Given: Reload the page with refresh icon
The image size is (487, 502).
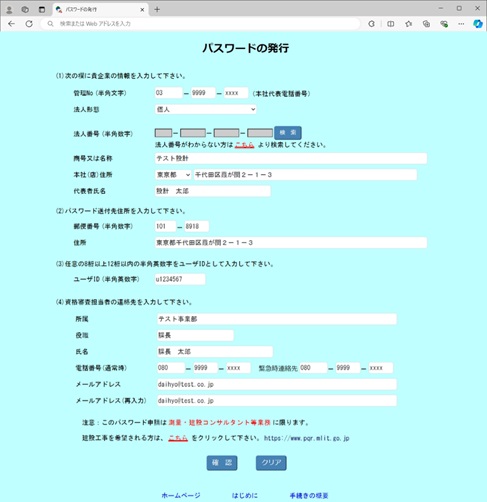Looking at the screenshot, I should point(29,24).
